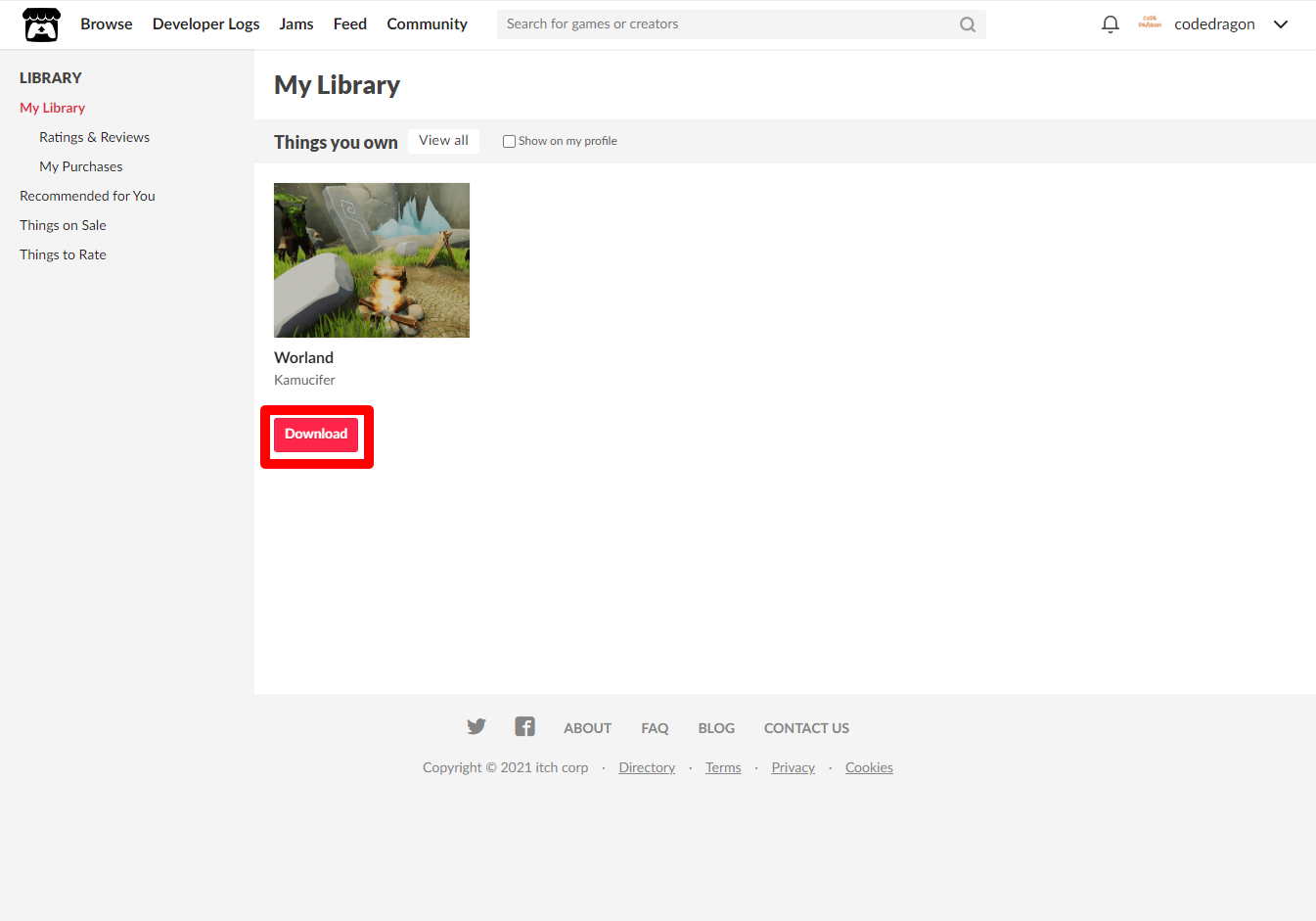Open Developer Logs page
Viewport: 1316px width, 921px height.
205,23
